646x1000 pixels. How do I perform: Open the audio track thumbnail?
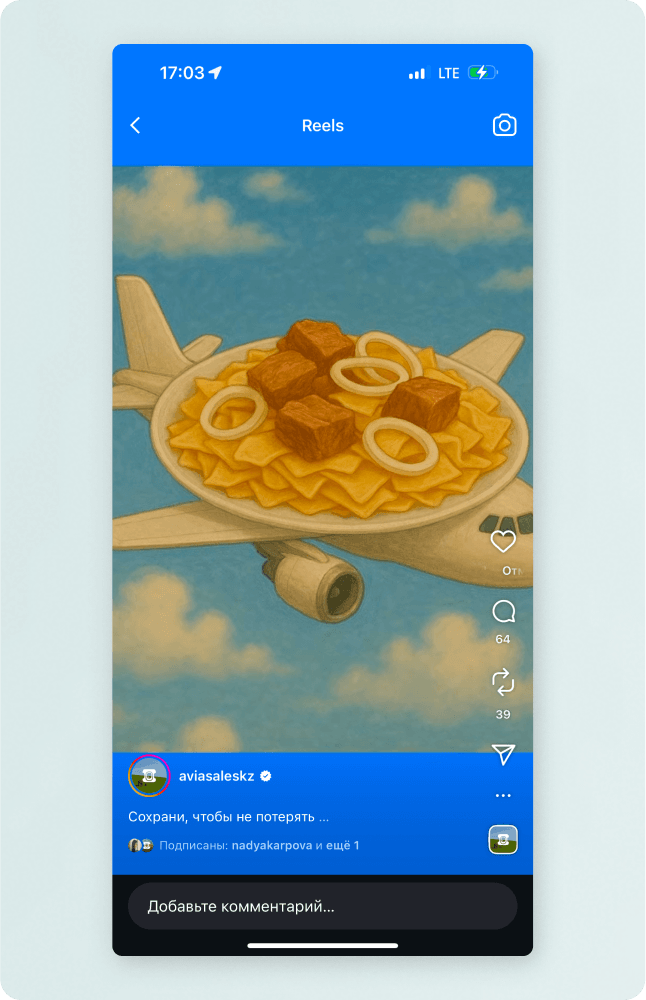pyautogui.click(x=503, y=839)
